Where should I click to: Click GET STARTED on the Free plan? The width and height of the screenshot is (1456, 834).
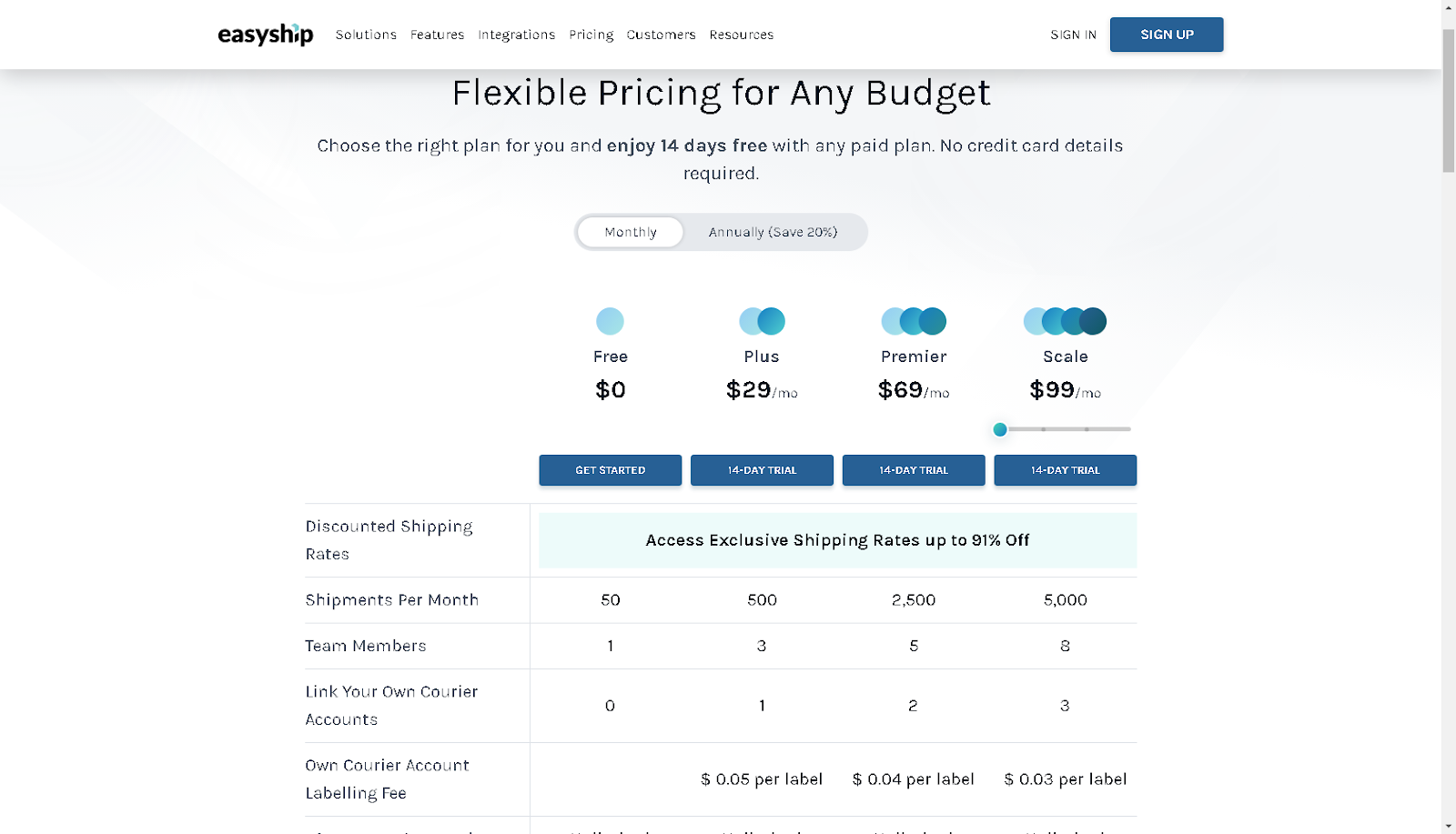[x=610, y=470]
